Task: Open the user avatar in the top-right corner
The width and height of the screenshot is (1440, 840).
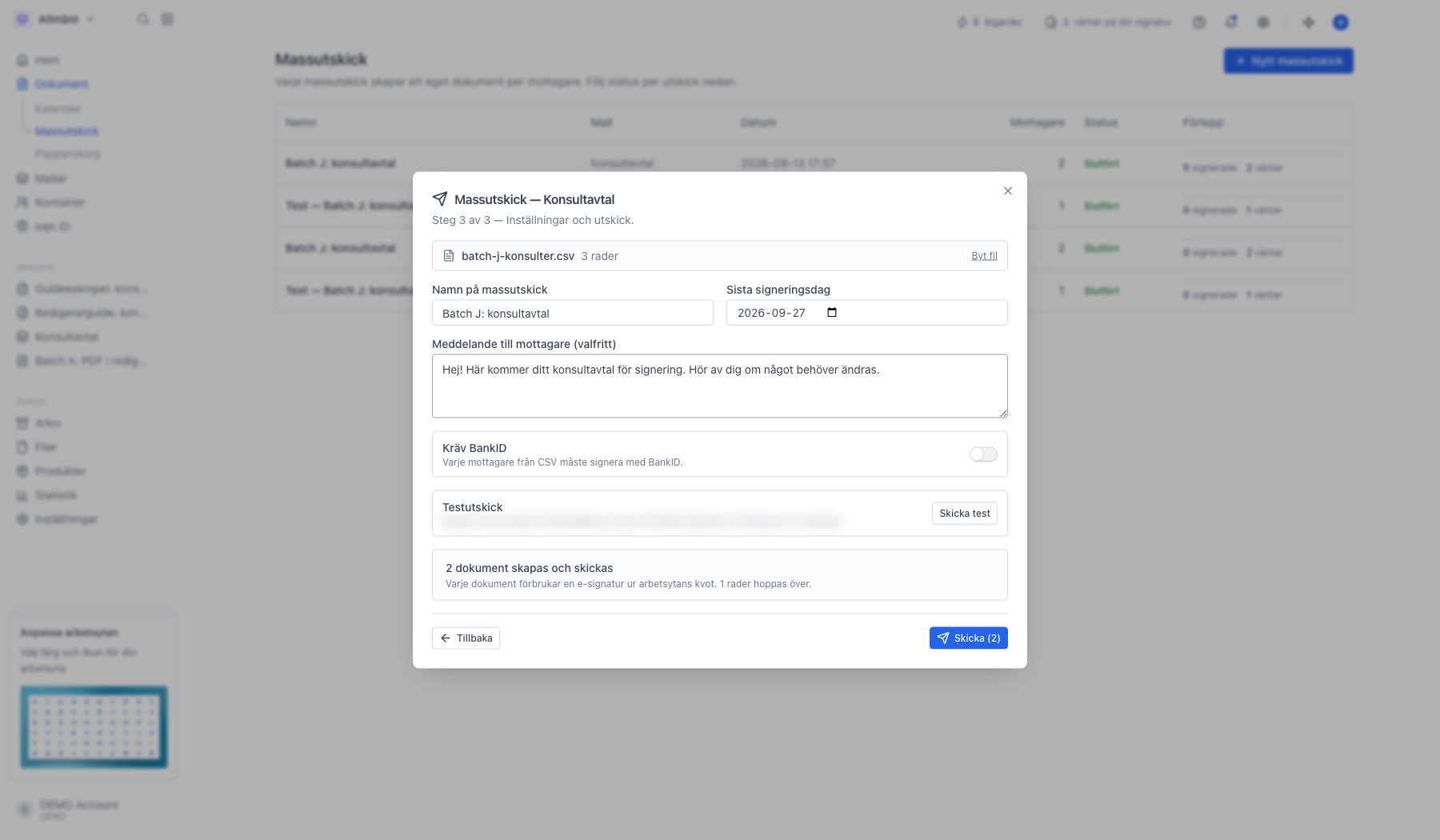Action: [1341, 22]
